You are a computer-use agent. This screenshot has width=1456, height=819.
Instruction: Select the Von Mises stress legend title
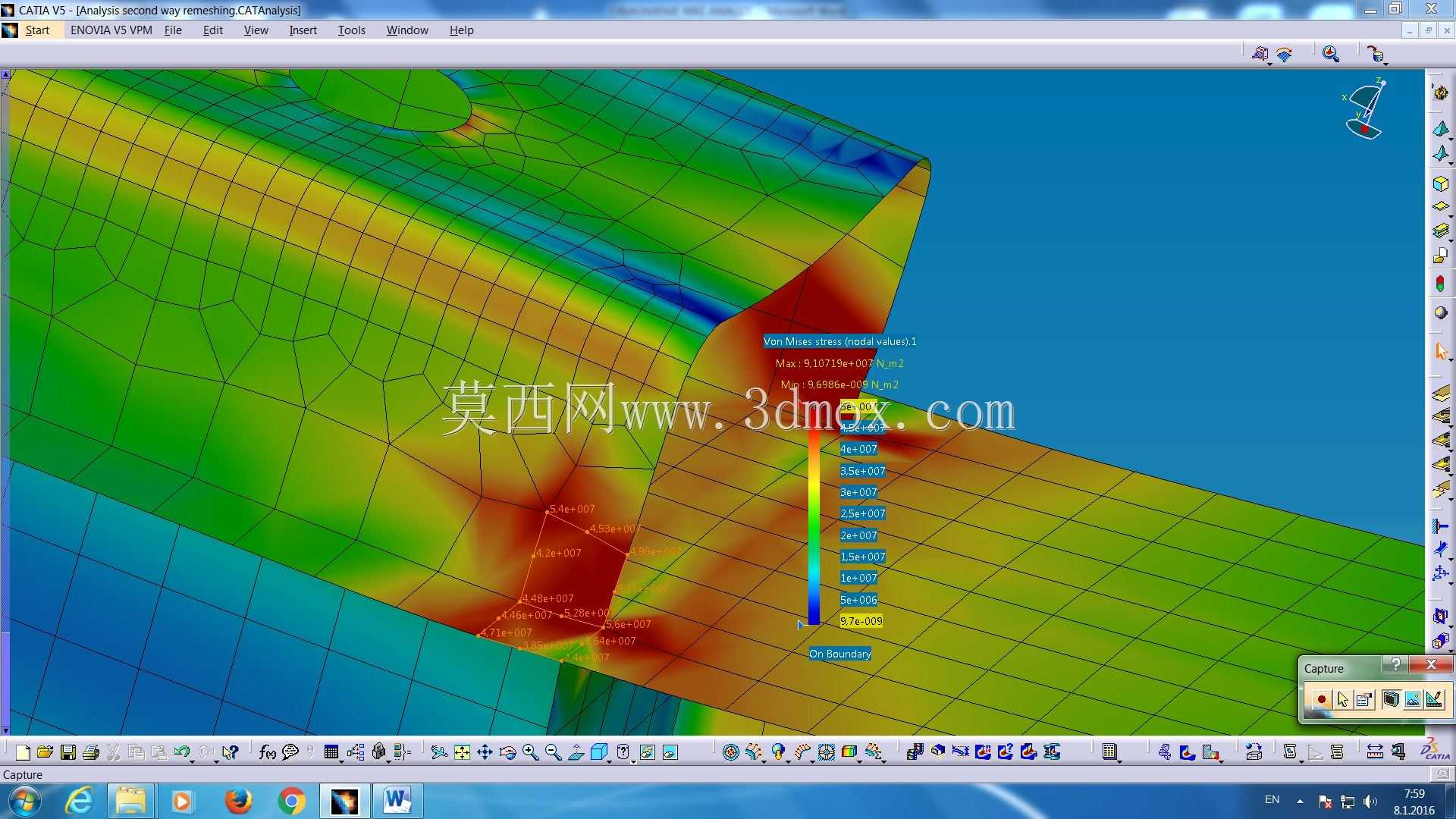(839, 341)
